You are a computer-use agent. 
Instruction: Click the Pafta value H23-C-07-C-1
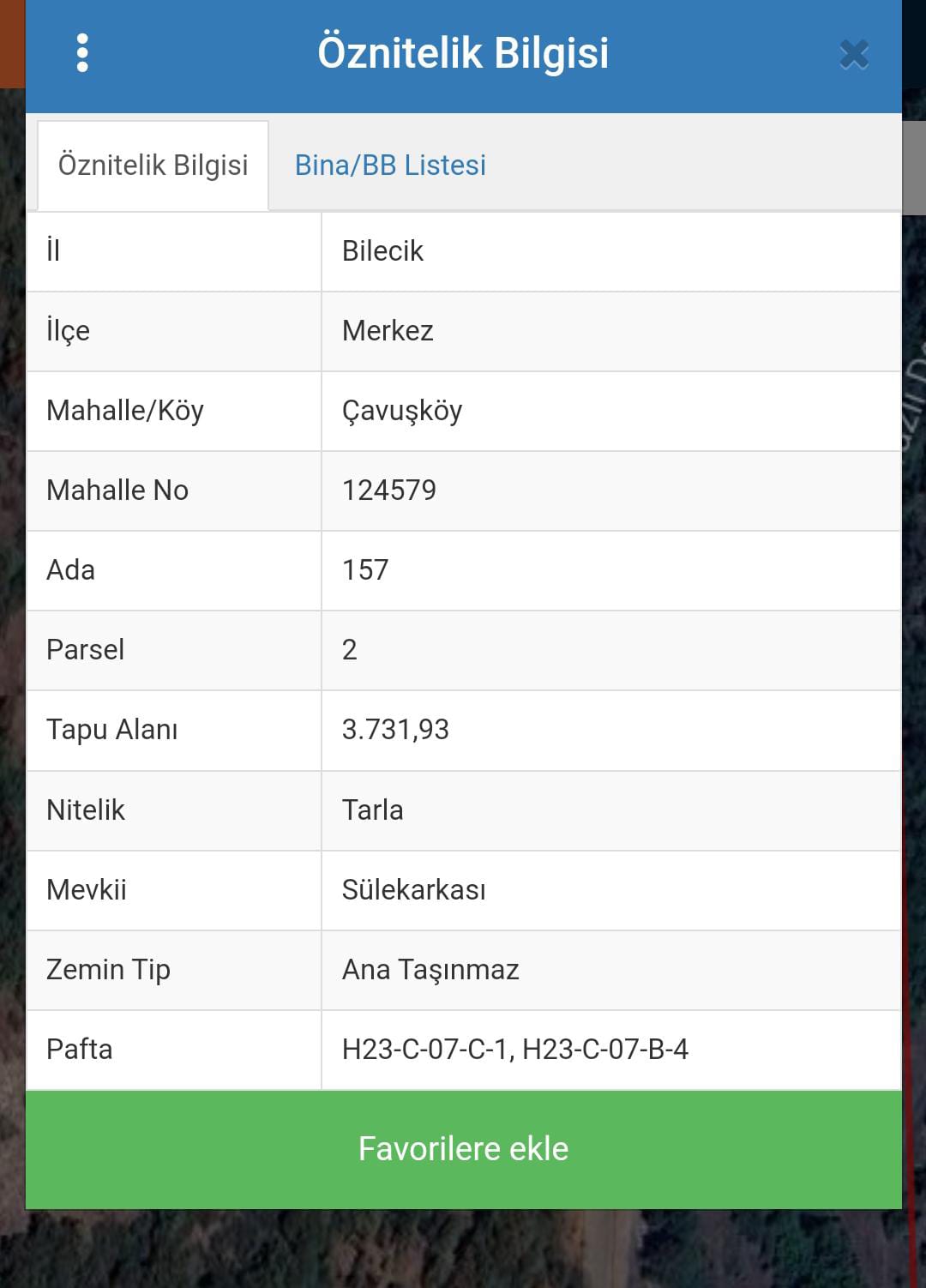426,1050
